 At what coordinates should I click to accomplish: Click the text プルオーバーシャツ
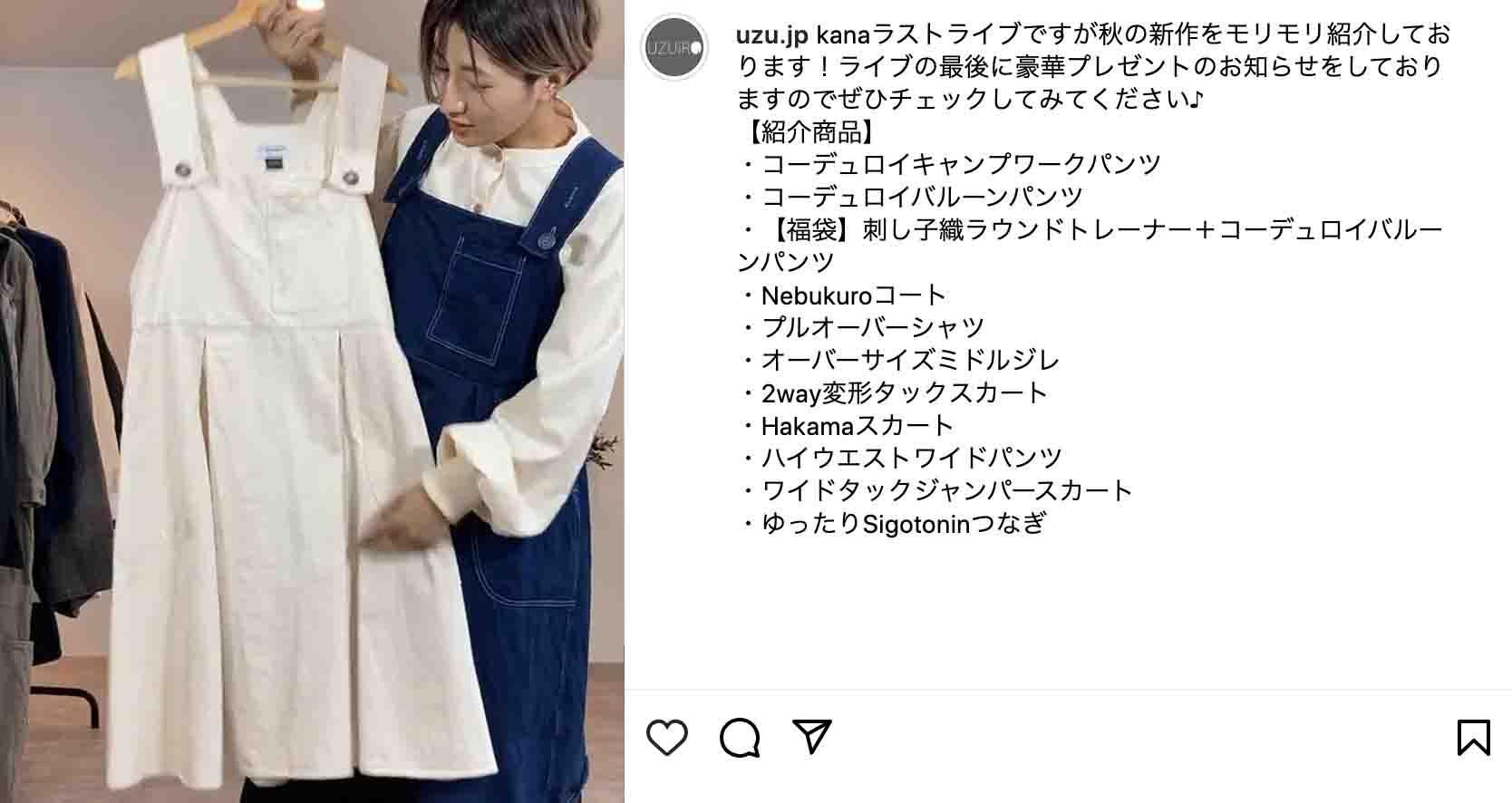[x=873, y=327]
